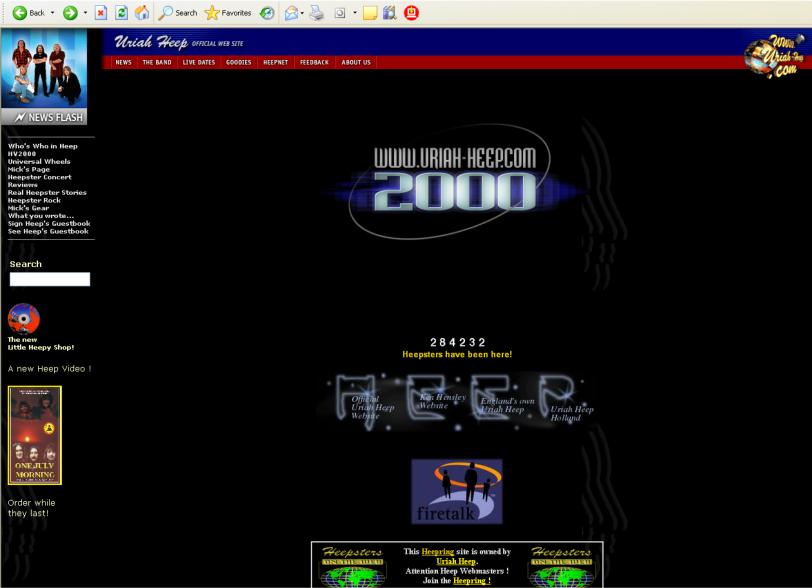Open the browser Search pane

click(x=178, y=12)
